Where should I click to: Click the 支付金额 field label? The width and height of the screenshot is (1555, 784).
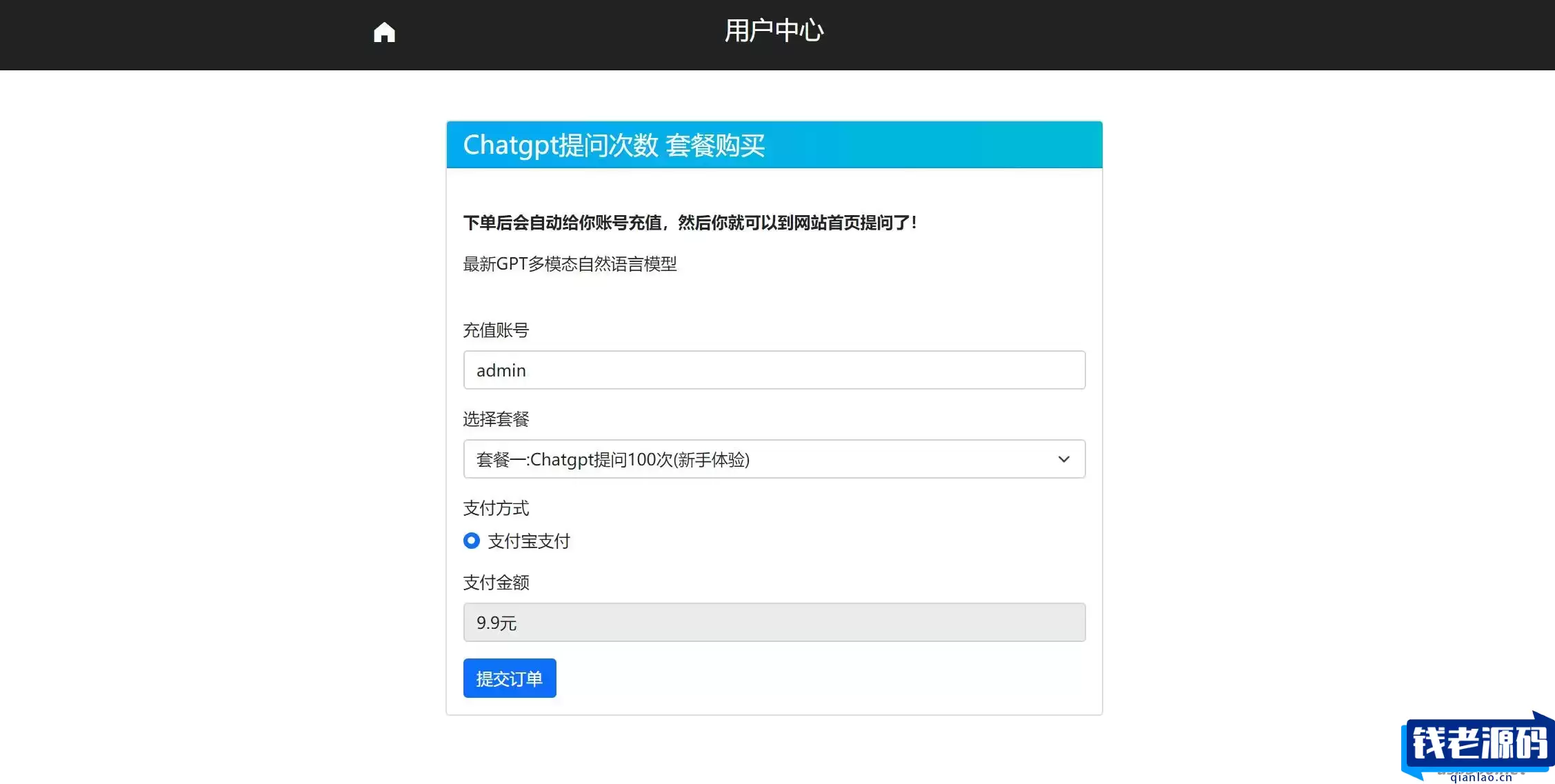(496, 583)
